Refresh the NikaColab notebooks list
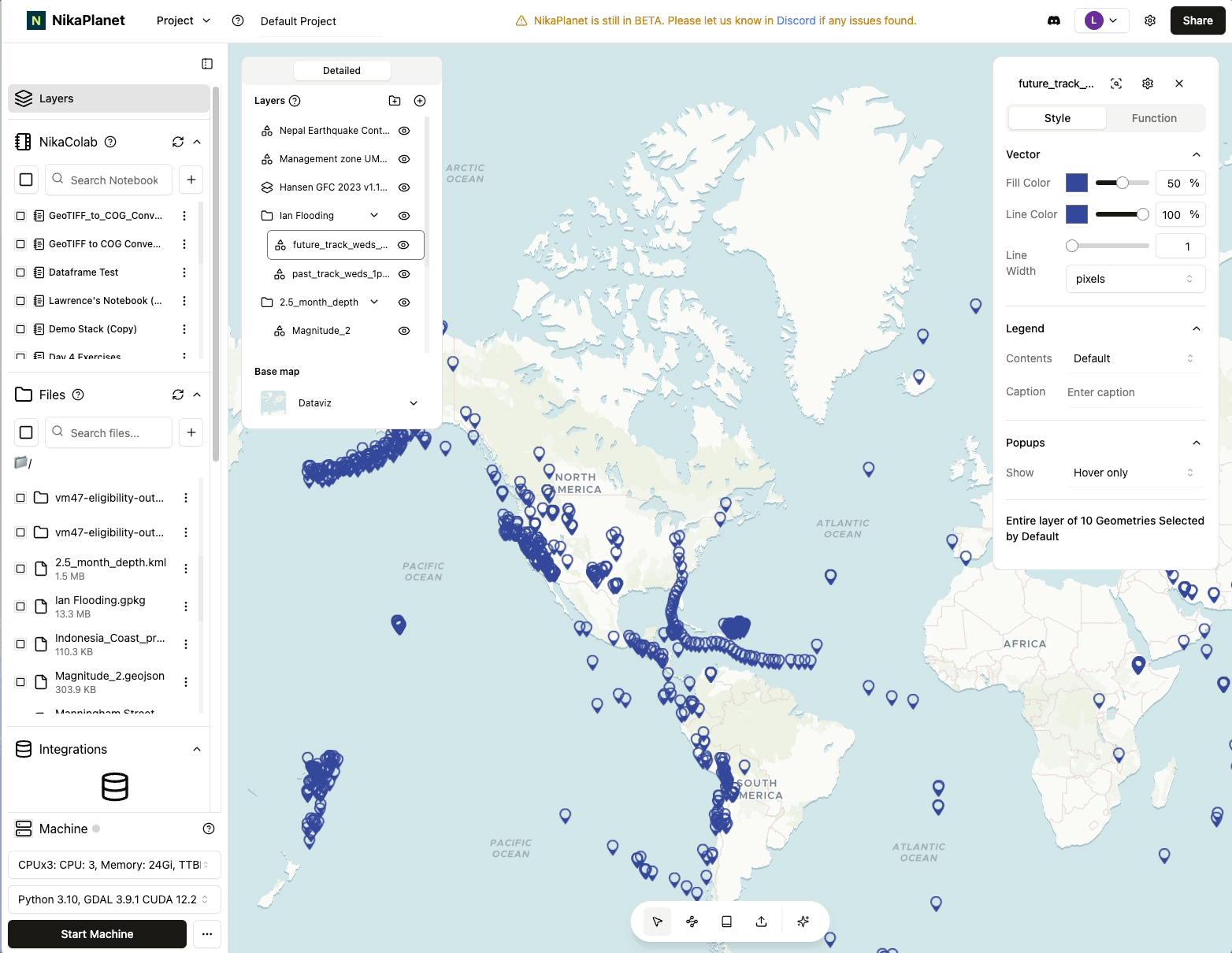Screen dimensions: 1232x953 [178, 142]
